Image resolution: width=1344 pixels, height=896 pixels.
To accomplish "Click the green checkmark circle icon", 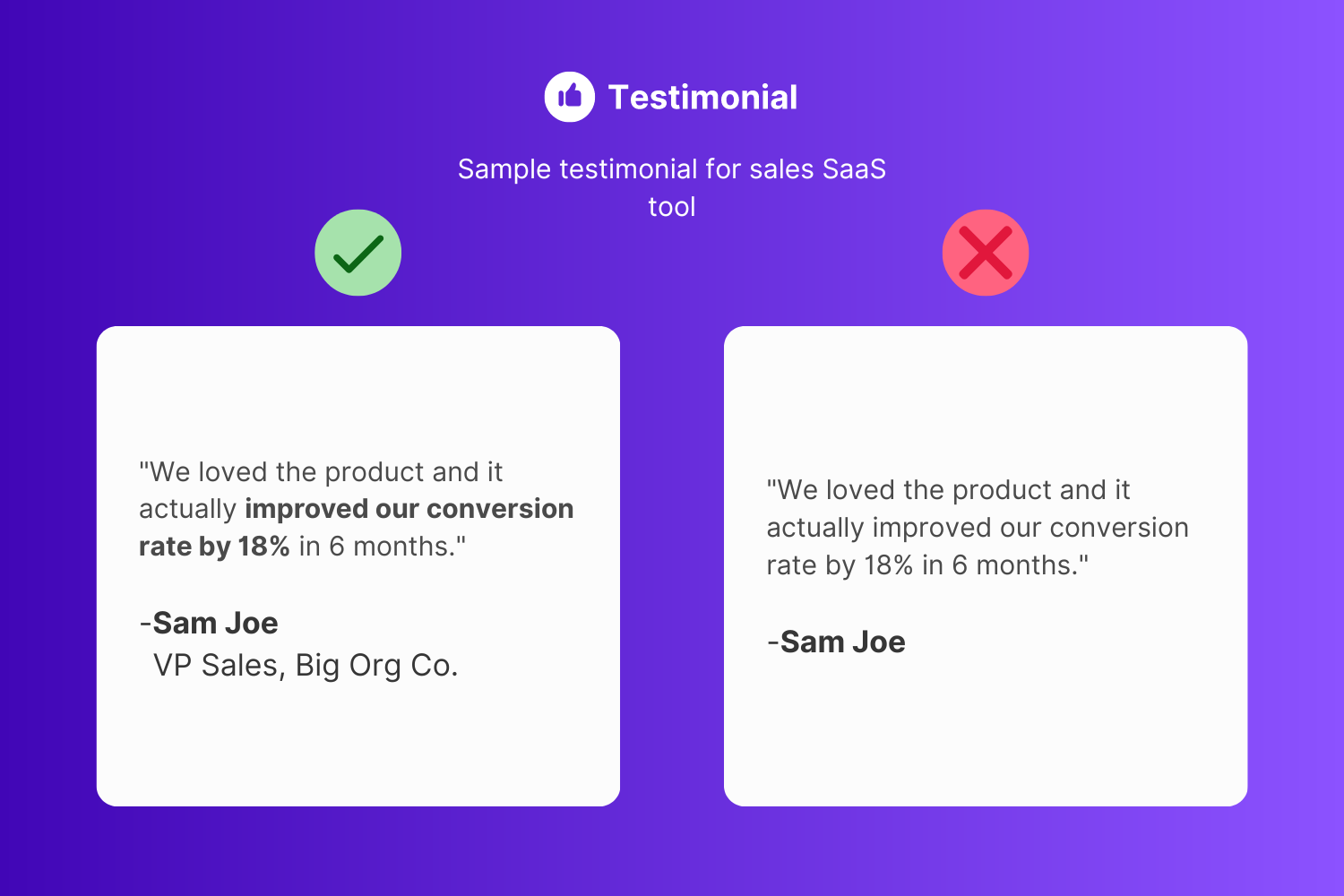I will [x=358, y=253].
